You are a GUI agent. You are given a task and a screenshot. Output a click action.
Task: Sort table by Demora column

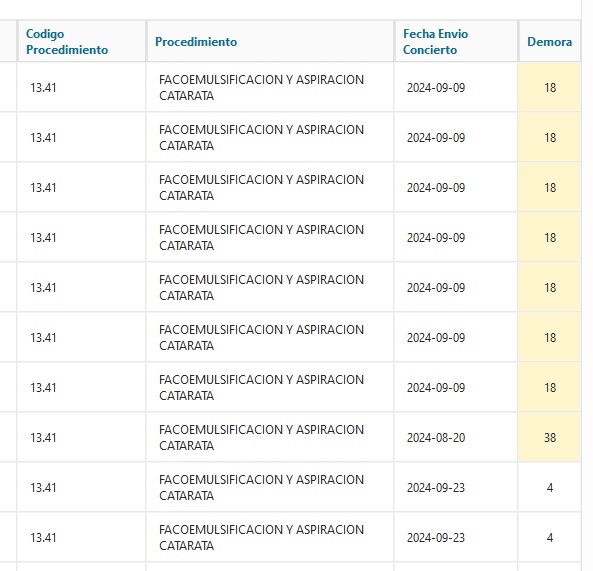click(550, 42)
